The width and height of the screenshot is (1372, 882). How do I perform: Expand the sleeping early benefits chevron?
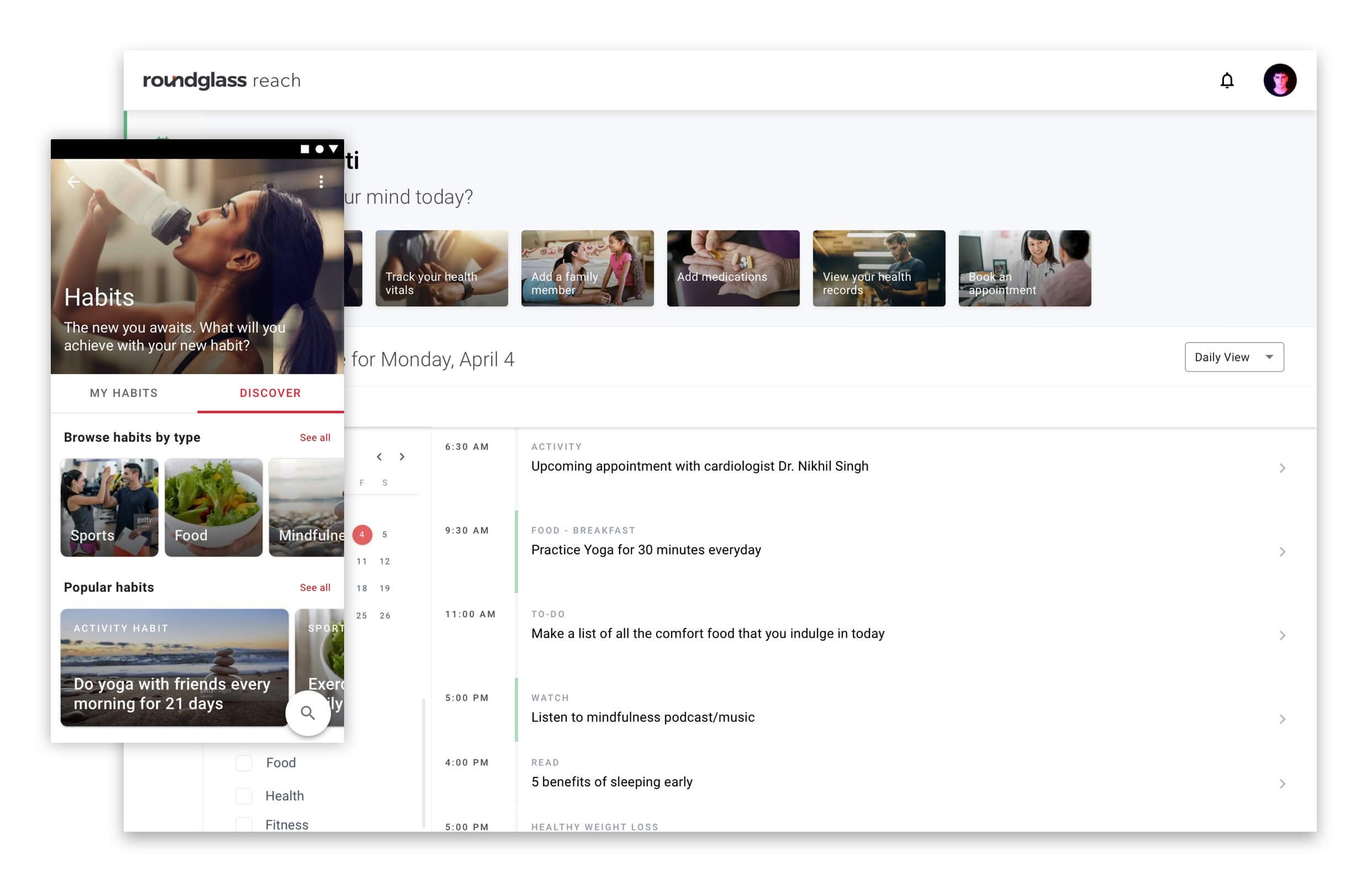(1281, 784)
